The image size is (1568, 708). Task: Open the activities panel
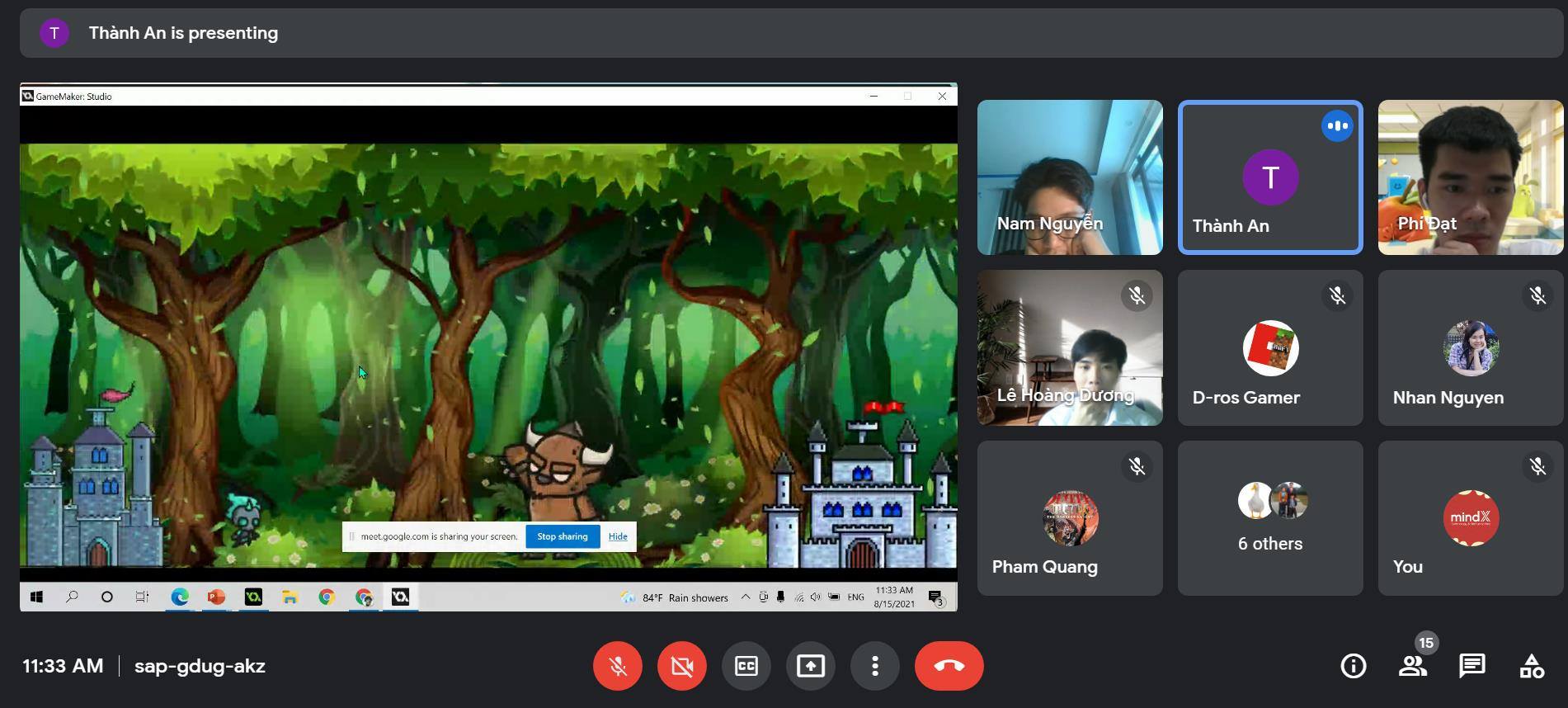(1532, 666)
